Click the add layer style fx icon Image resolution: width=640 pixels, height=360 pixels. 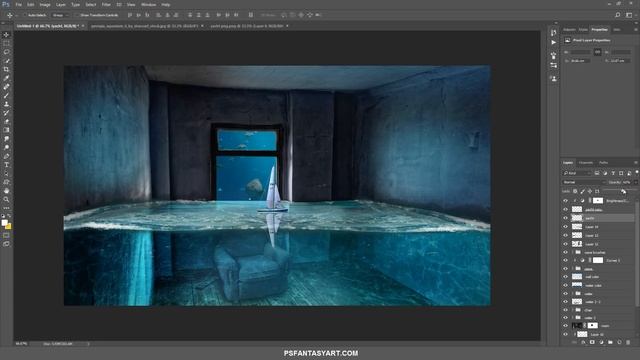click(x=583, y=342)
